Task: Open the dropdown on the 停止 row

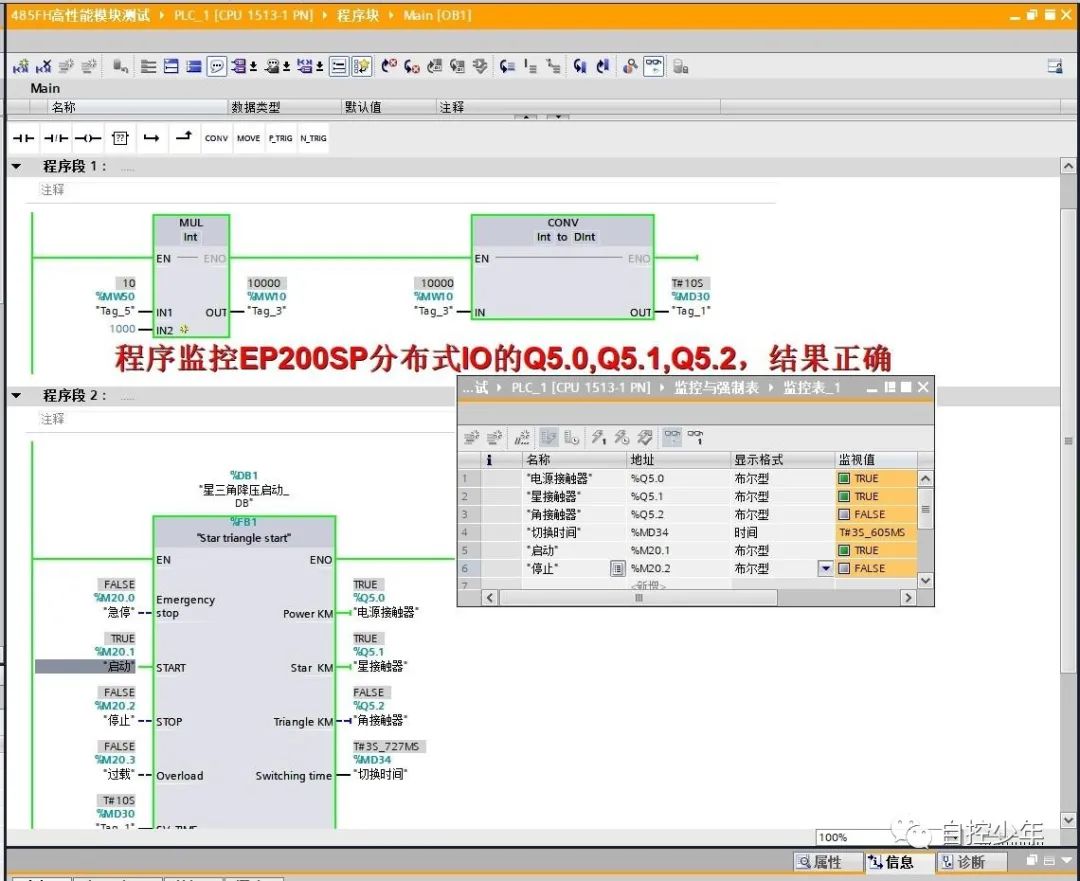Action: pos(825,568)
